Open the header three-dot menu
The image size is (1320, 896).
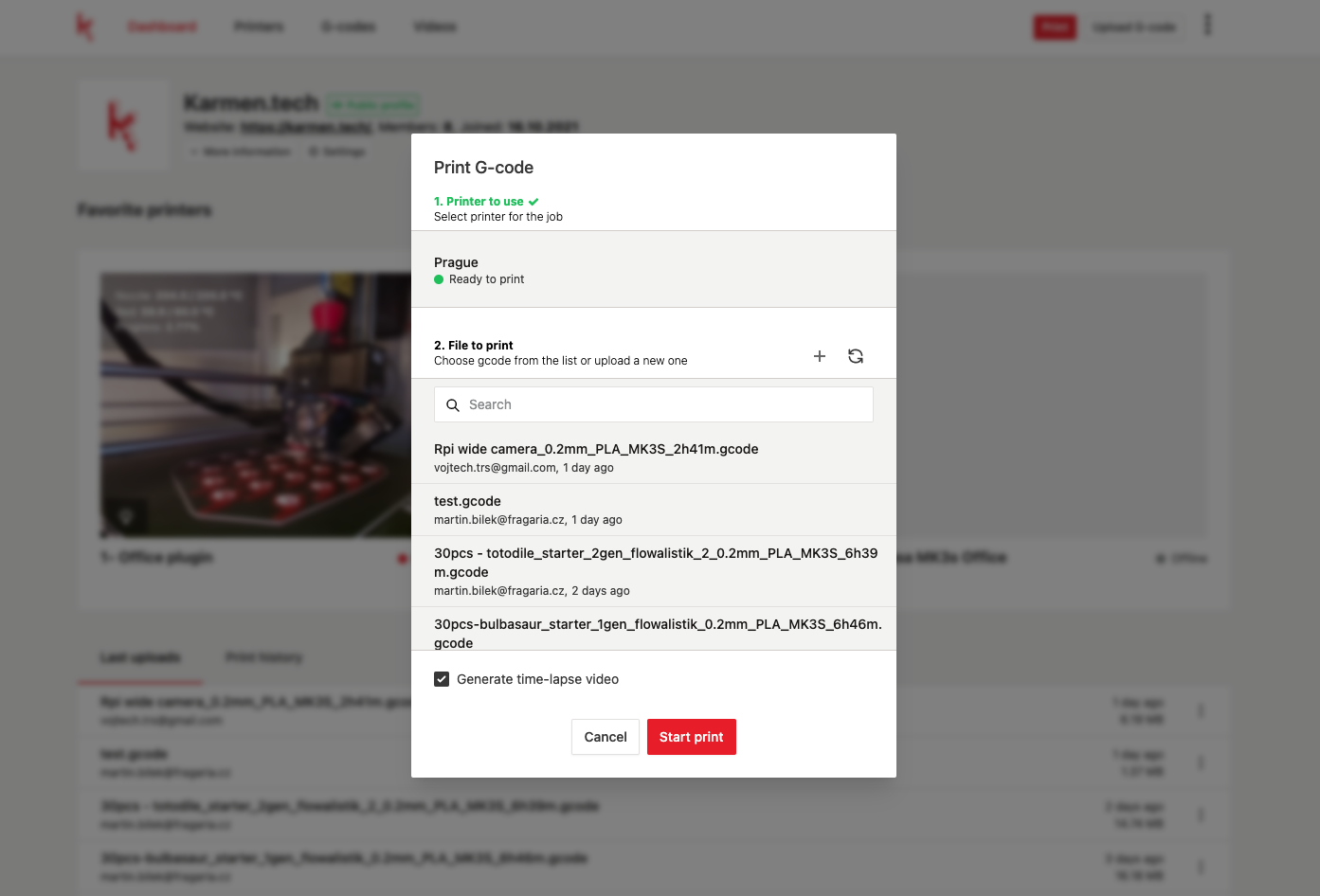[1207, 25]
